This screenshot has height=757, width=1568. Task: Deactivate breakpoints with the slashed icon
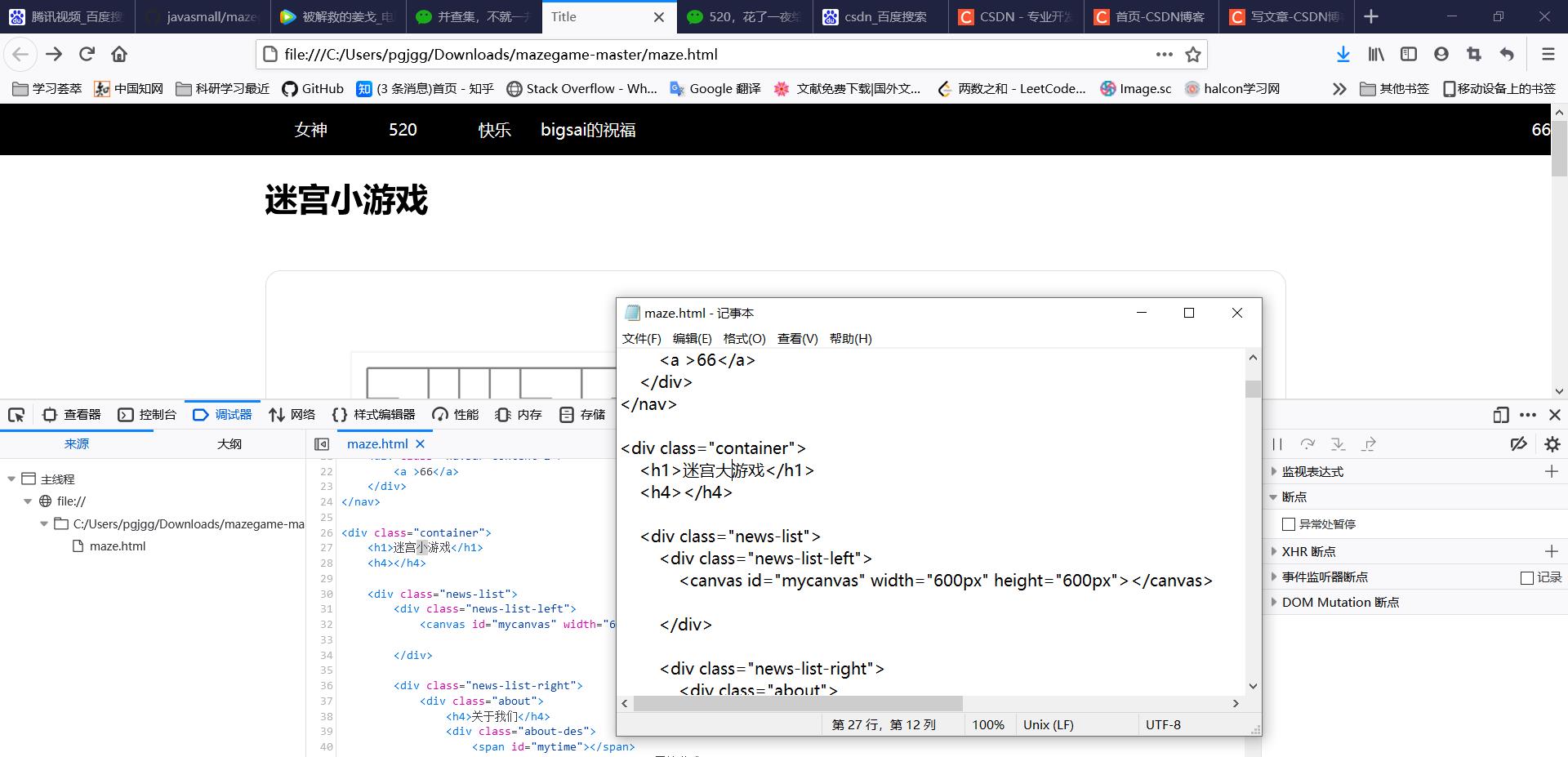[x=1519, y=444]
